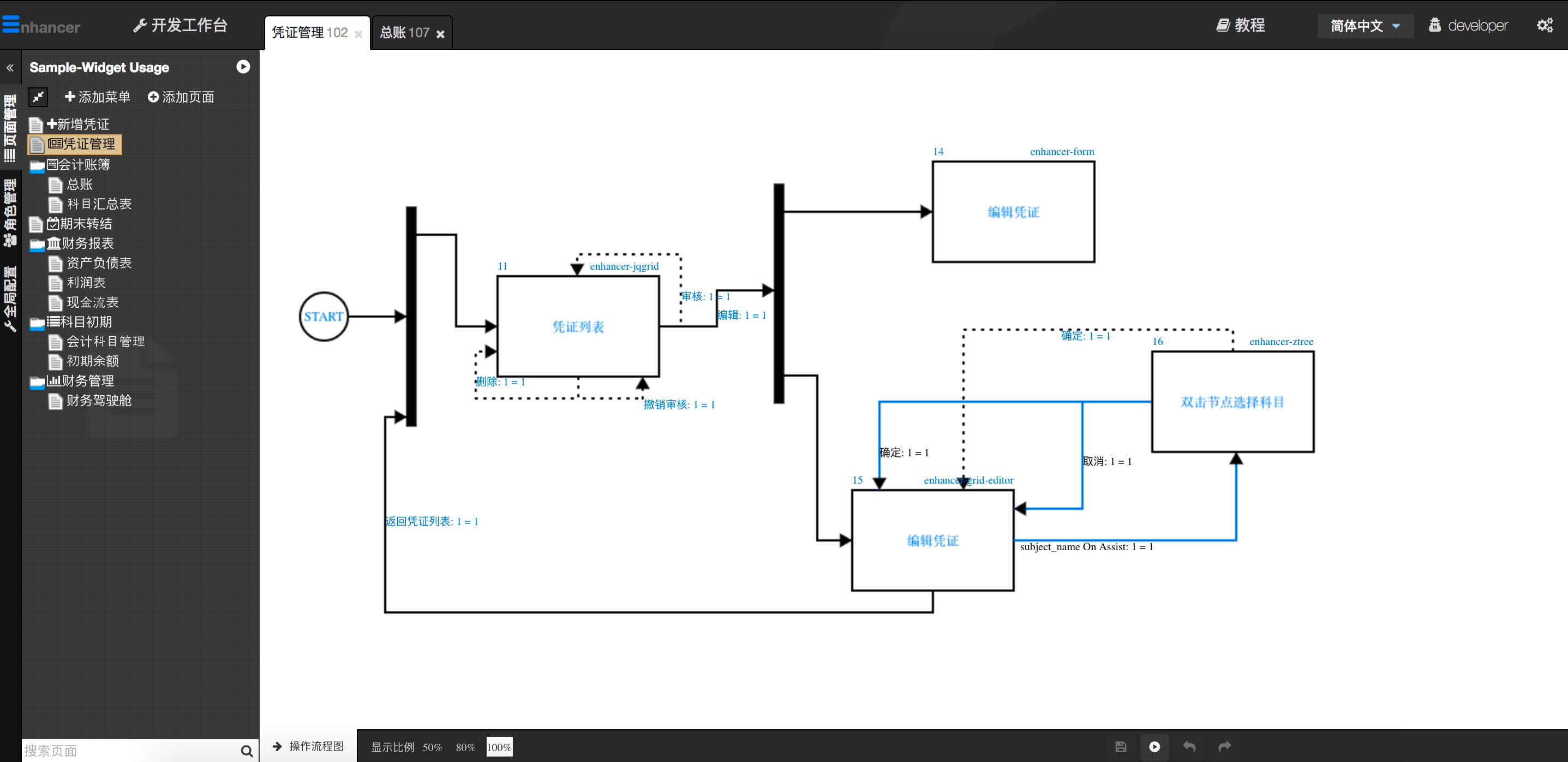Set display scale to 100%

click(x=499, y=747)
